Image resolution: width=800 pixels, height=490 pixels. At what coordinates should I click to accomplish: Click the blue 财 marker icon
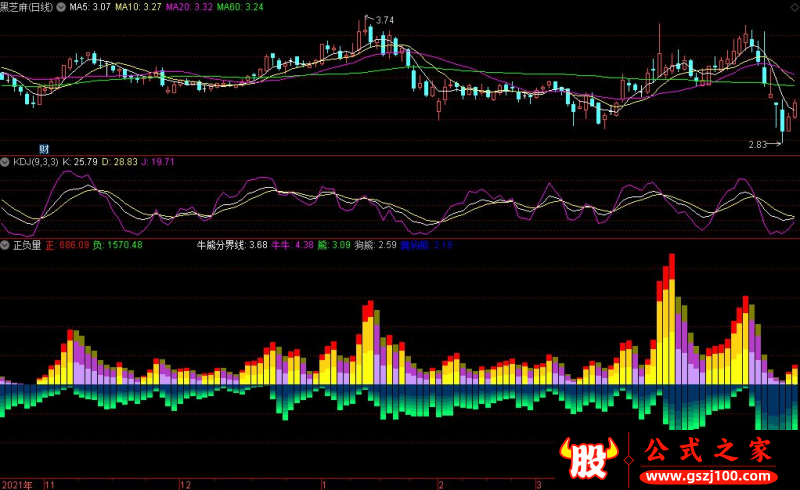(44, 149)
